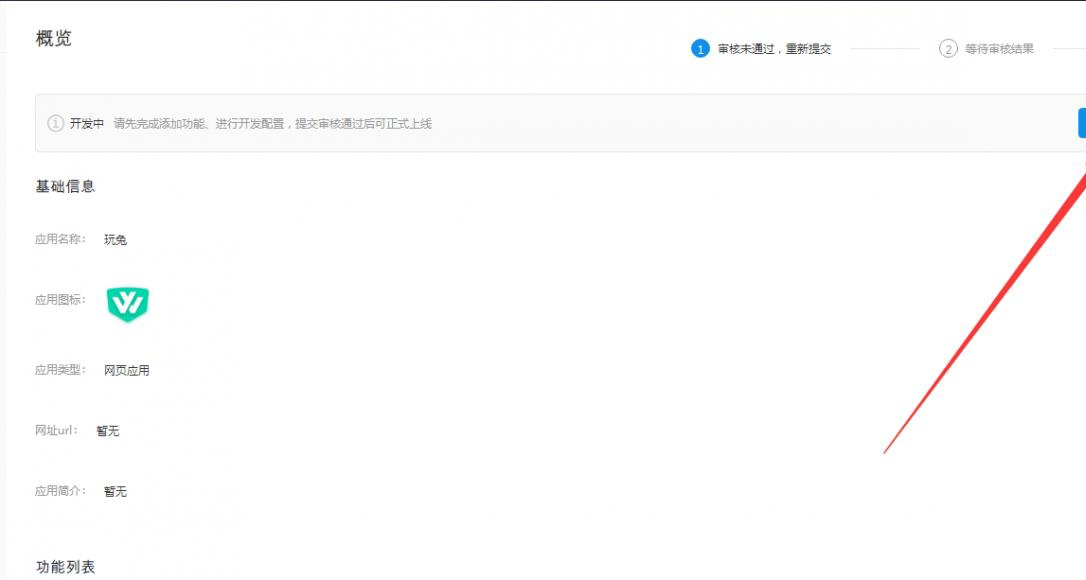Click the info icon beside 开发中
This screenshot has width=1086, height=580.
[x=56, y=124]
